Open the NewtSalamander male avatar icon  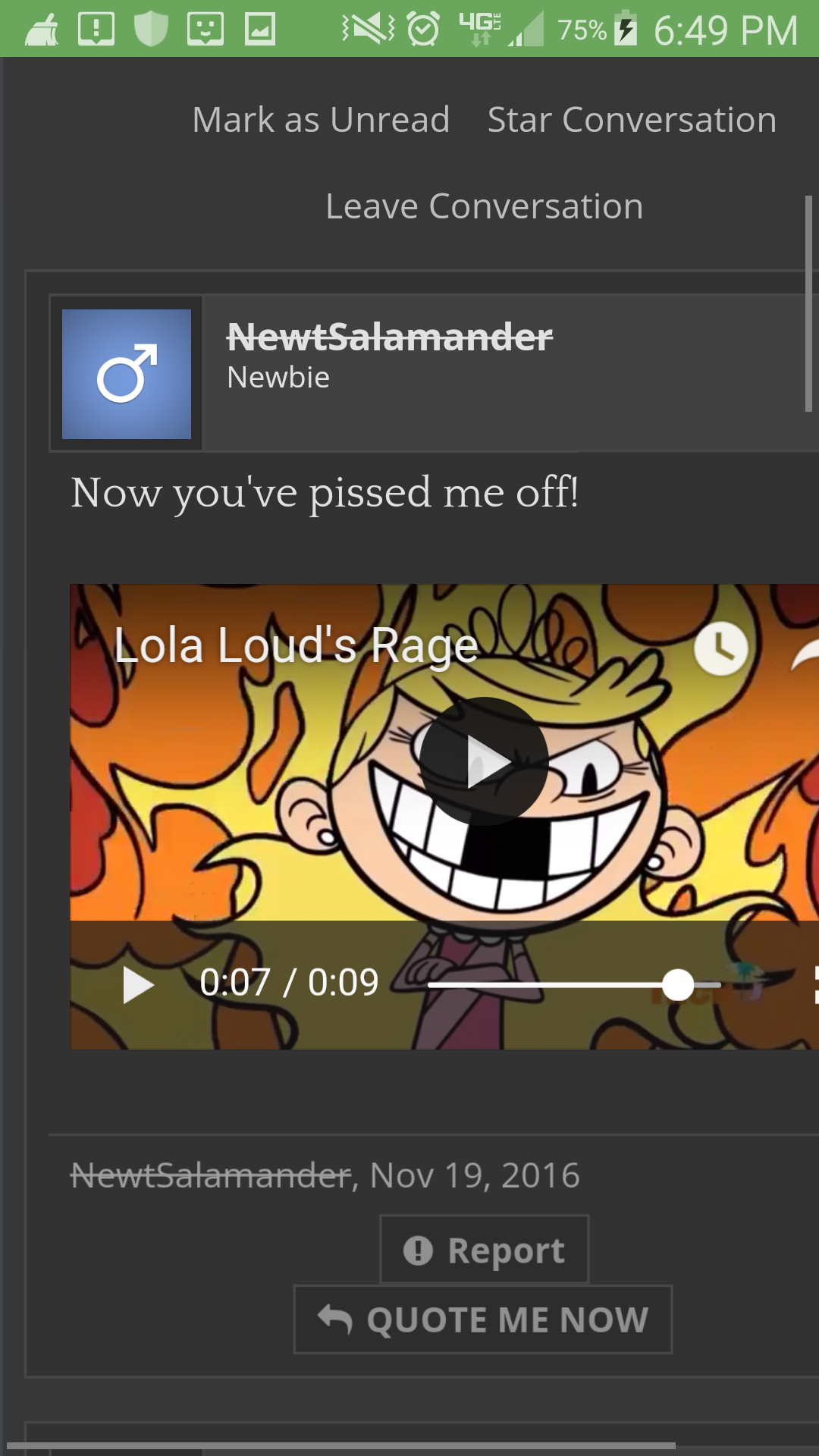click(x=127, y=374)
